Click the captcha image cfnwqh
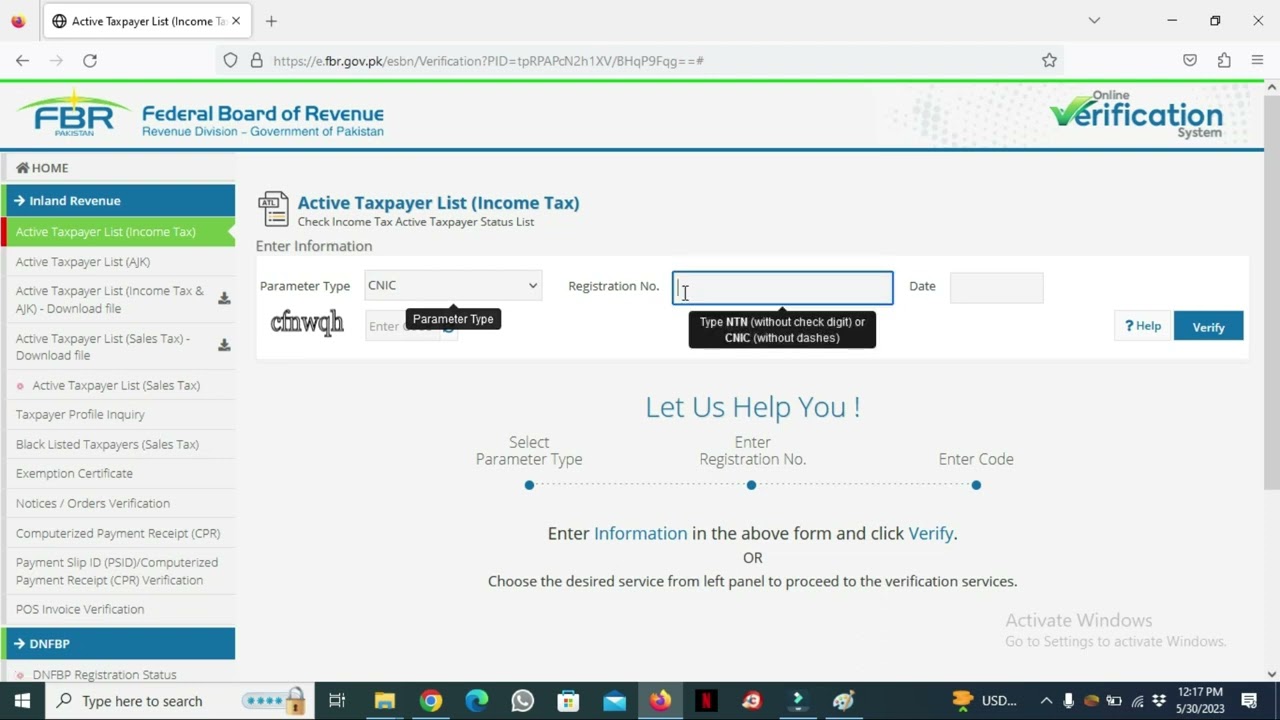The height and width of the screenshot is (720, 1280). [307, 322]
